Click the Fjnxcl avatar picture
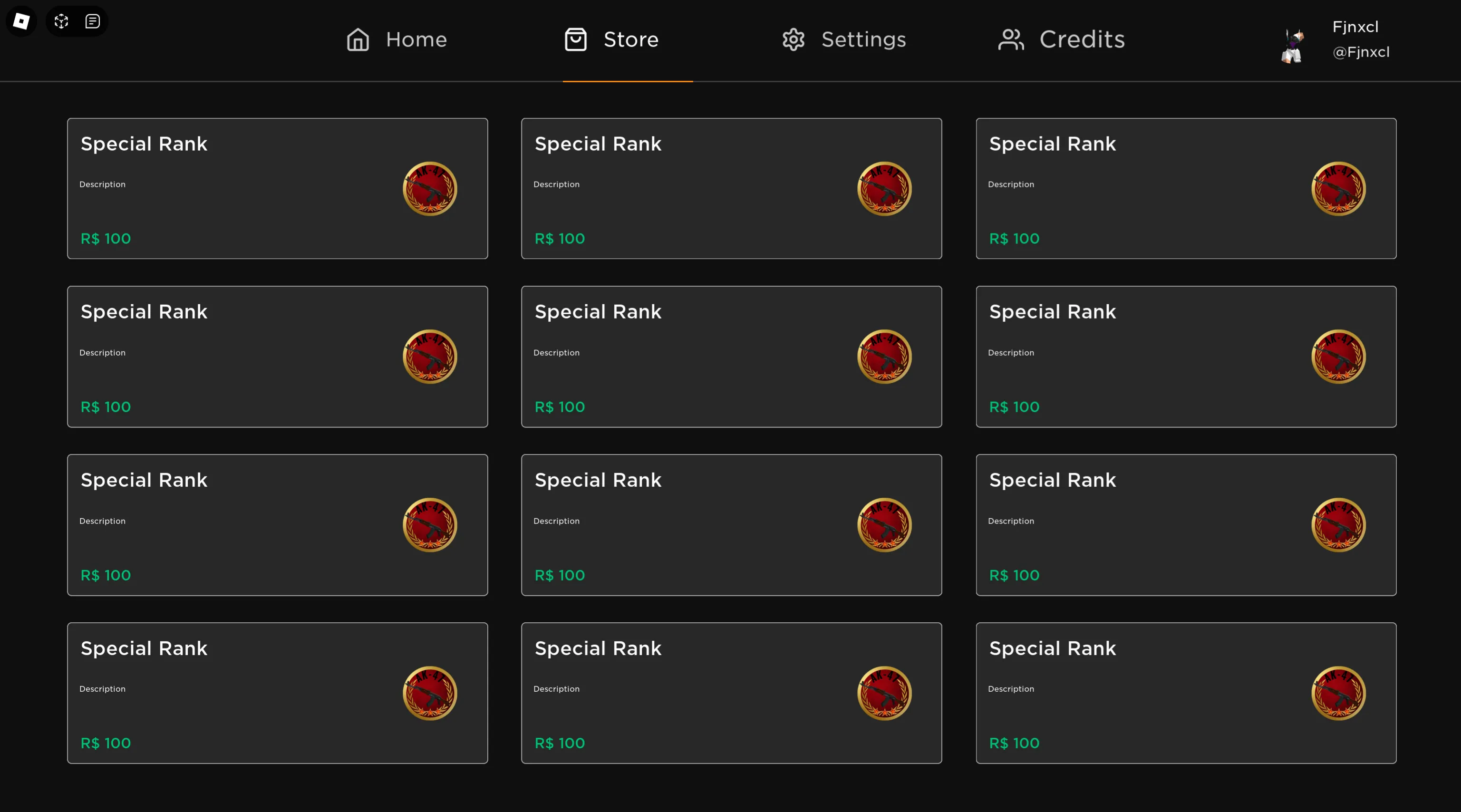 pyautogui.click(x=1293, y=45)
